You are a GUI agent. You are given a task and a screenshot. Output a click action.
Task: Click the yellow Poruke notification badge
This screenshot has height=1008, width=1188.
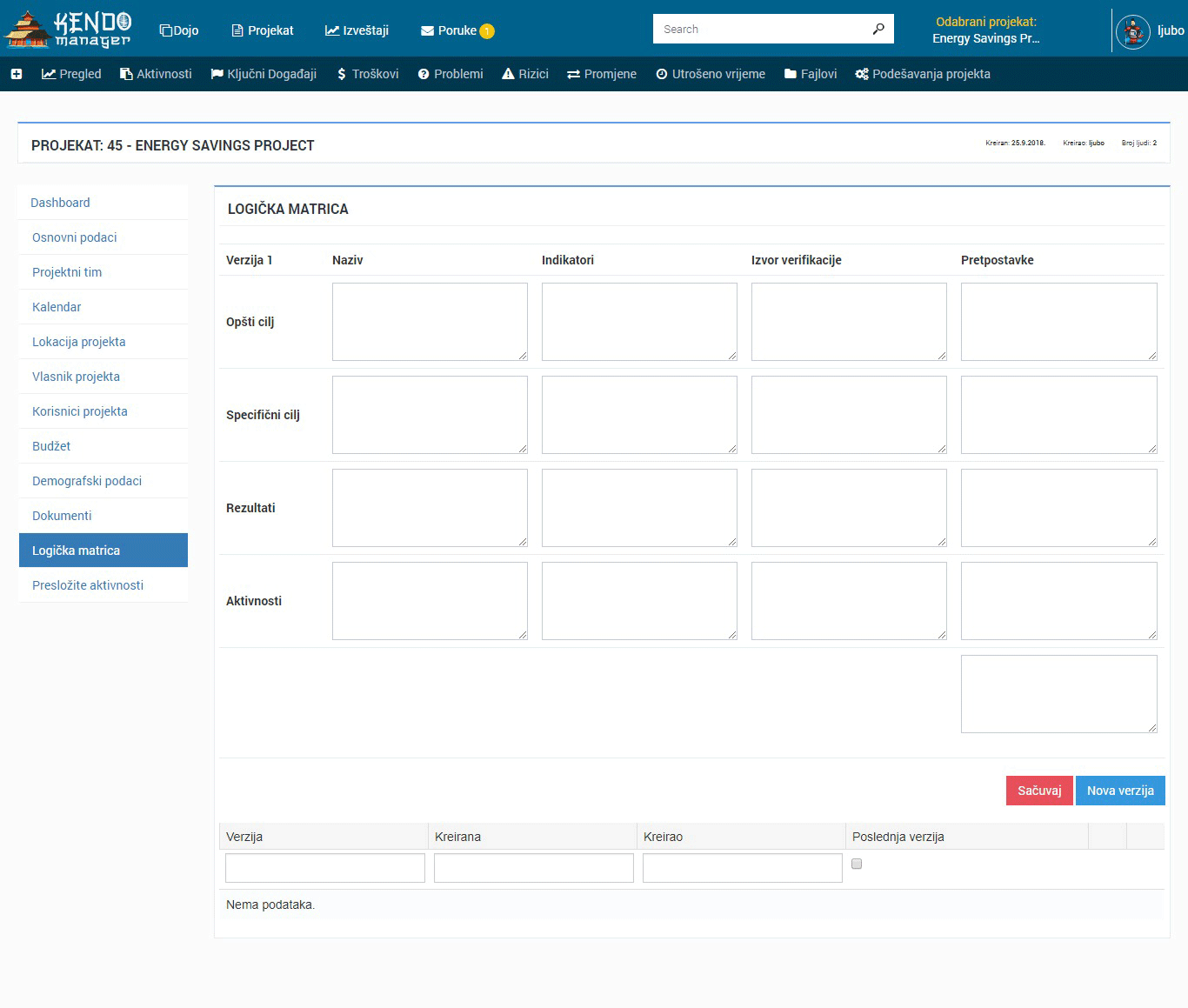tap(487, 31)
